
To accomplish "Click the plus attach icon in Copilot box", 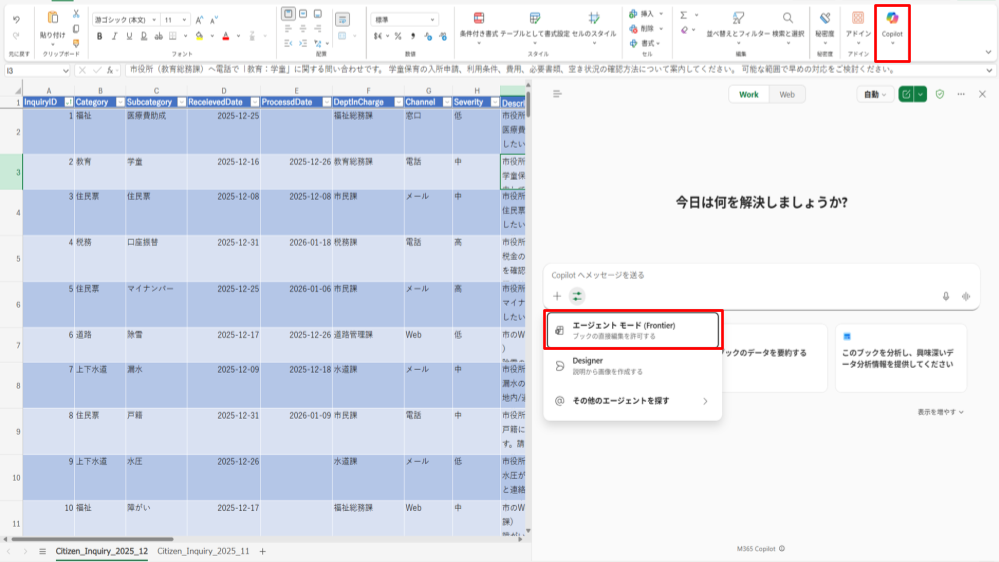I will point(557,296).
